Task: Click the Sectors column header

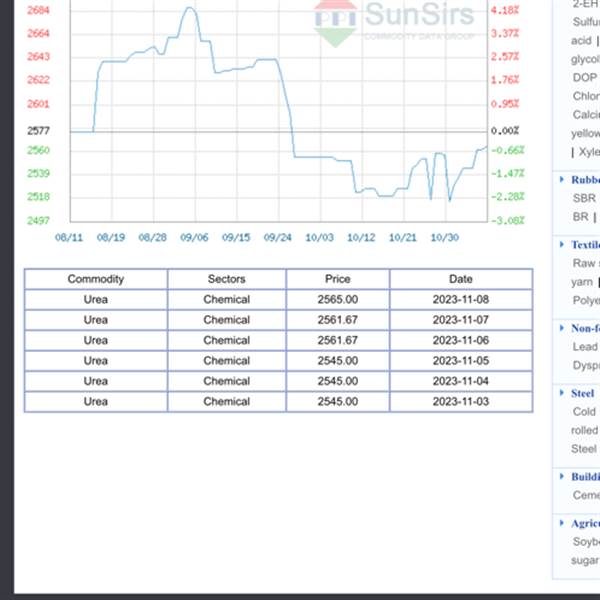Action: point(227,279)
